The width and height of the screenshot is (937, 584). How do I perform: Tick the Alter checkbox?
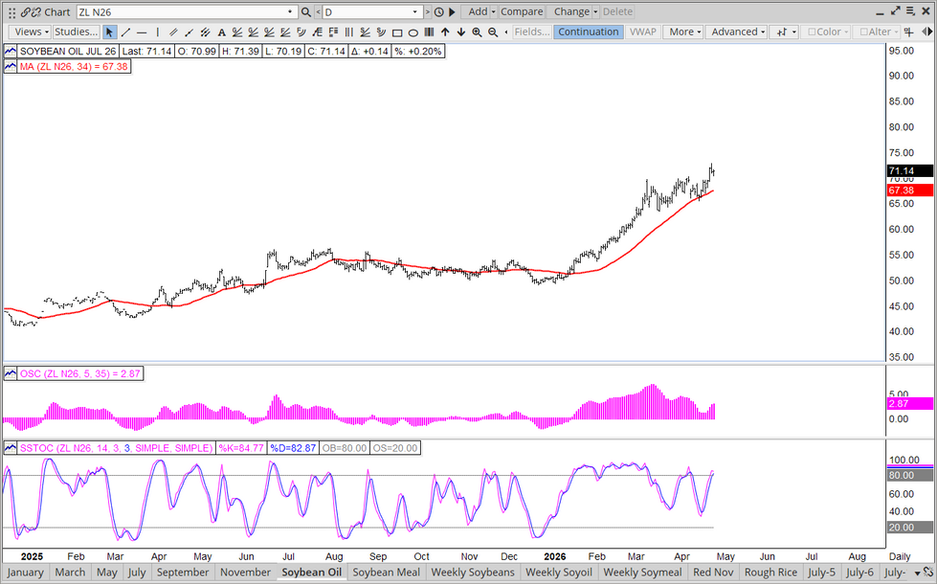pyautogui.click(x=863, y=32)
